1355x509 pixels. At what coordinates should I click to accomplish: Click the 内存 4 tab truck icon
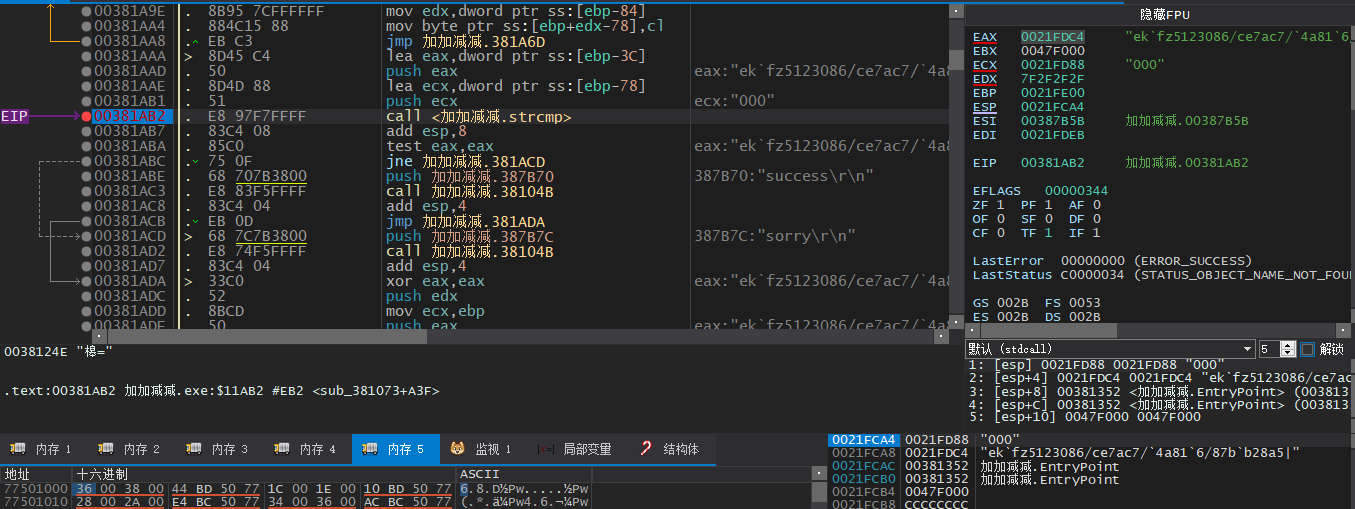[282, 449]
